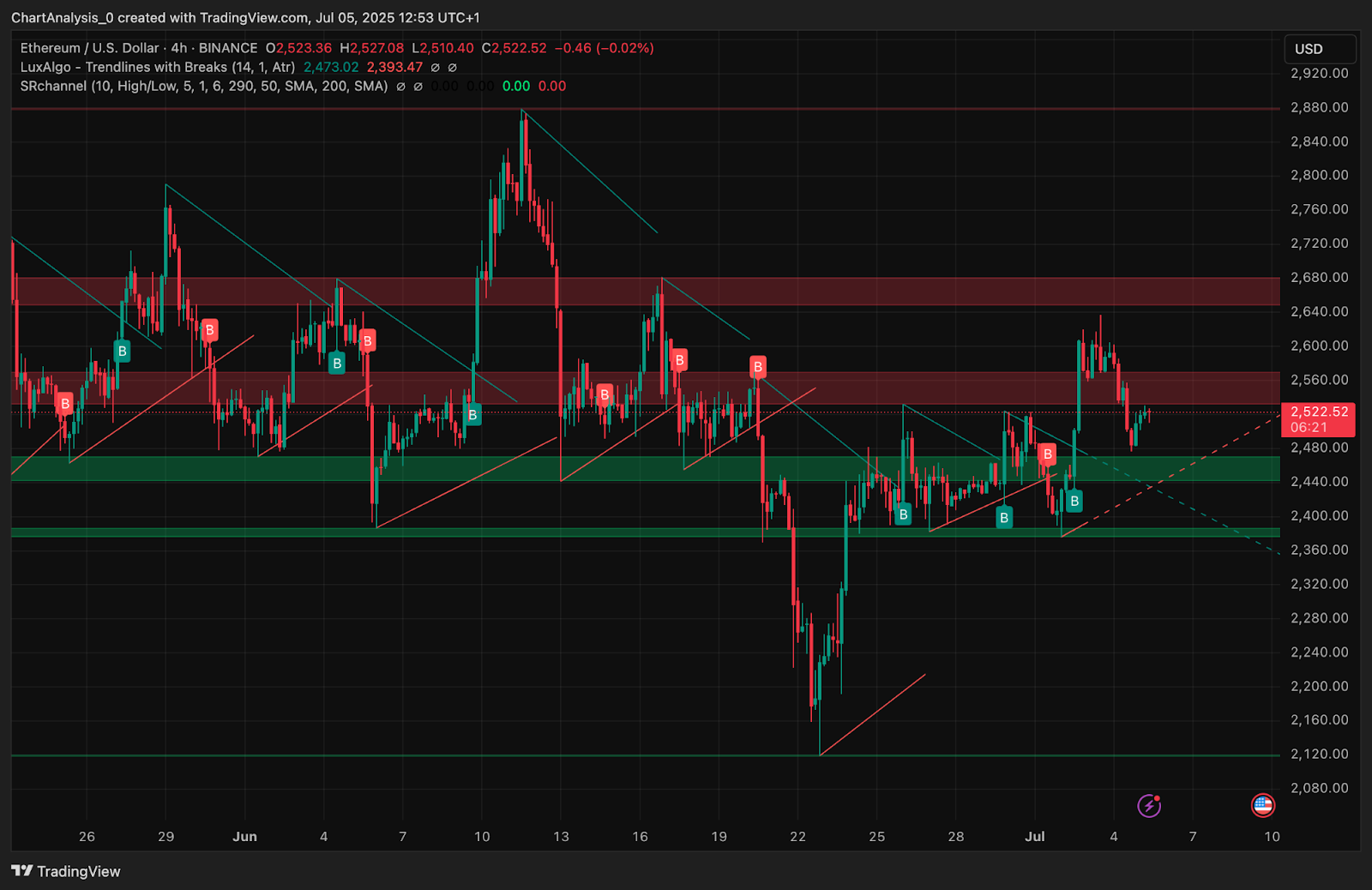Click the teal B buy marker near July 2

tap(1074, 502)
